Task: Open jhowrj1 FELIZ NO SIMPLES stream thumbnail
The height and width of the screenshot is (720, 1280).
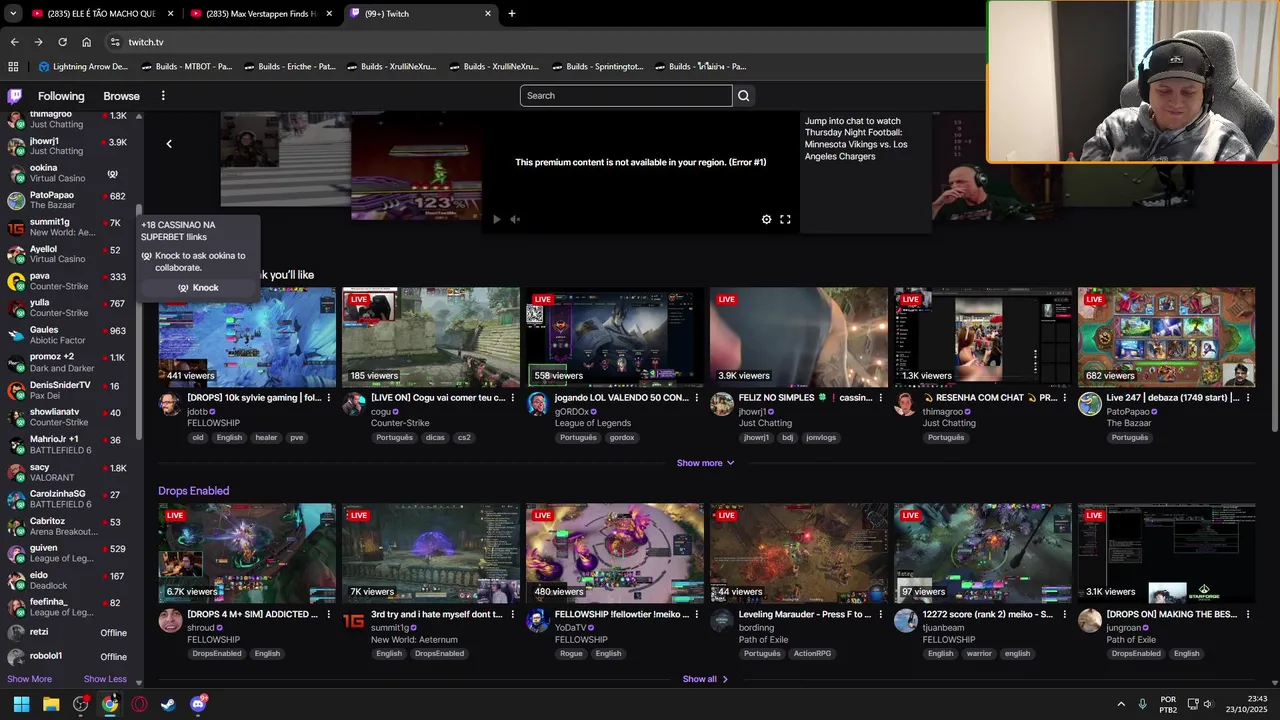Action: [798, 337]
